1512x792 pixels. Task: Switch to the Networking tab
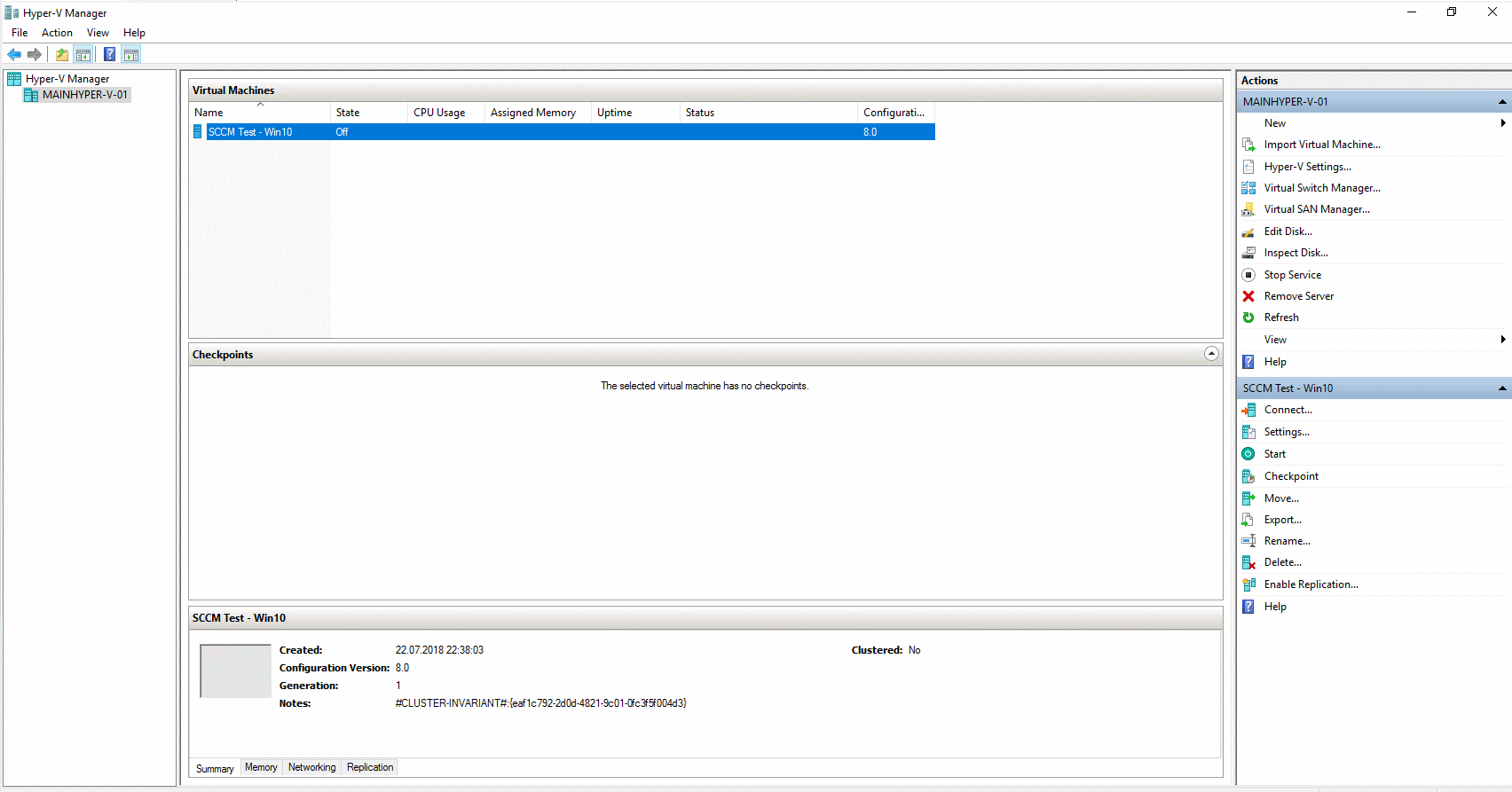(x=311, y=767)
